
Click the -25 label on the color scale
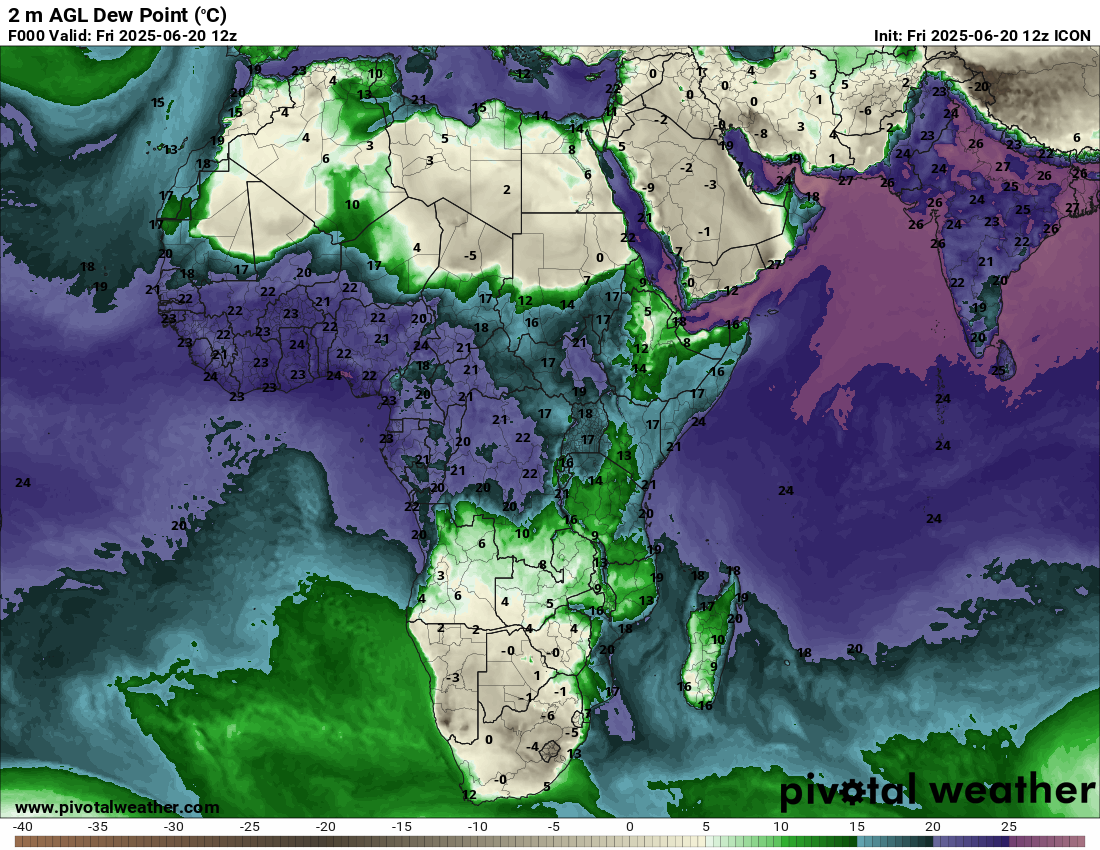tap(250, 827)
